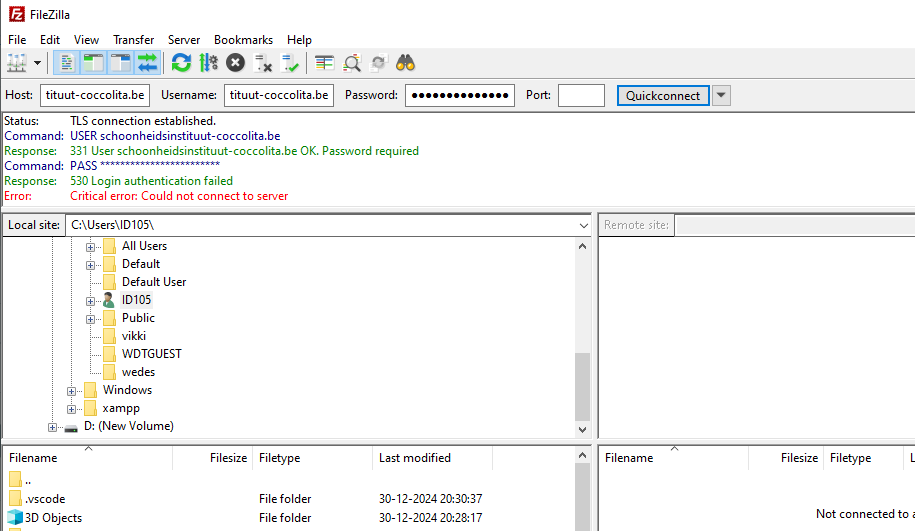Search for files with binoculars icon
This screenshot has height=531, width=915.
tap(405, 62)
